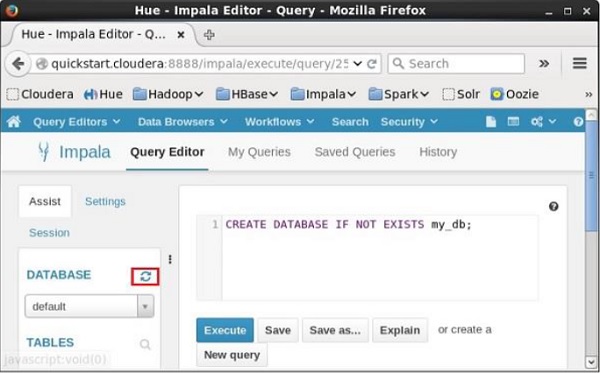Reload page using address bar icon
600x373 pixels.
click(x=372, y=64)
